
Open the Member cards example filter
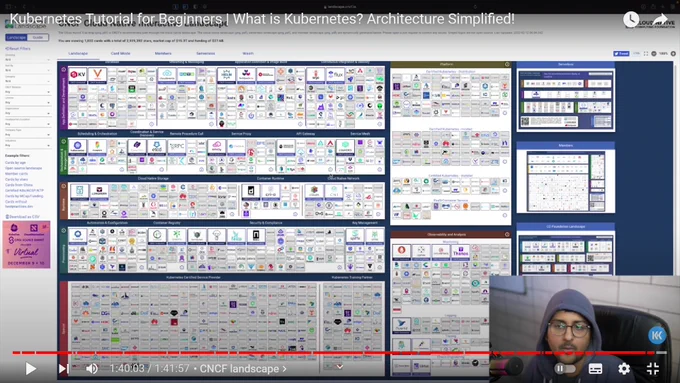pos(16,174)
